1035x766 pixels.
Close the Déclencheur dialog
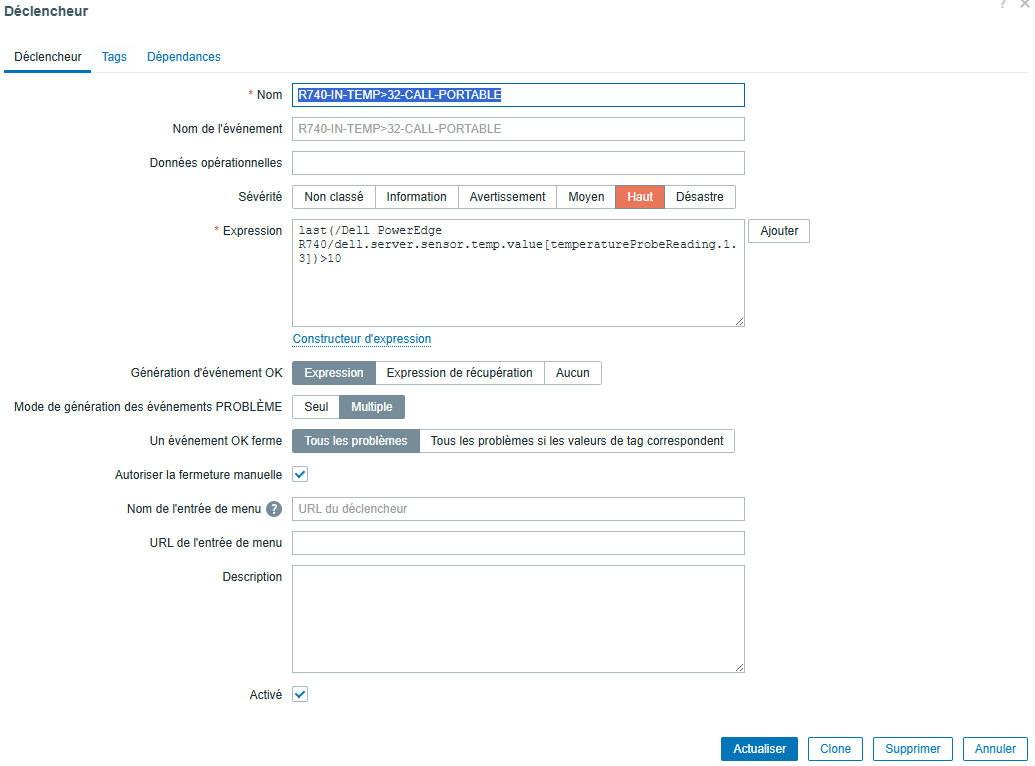[1025, 3]
